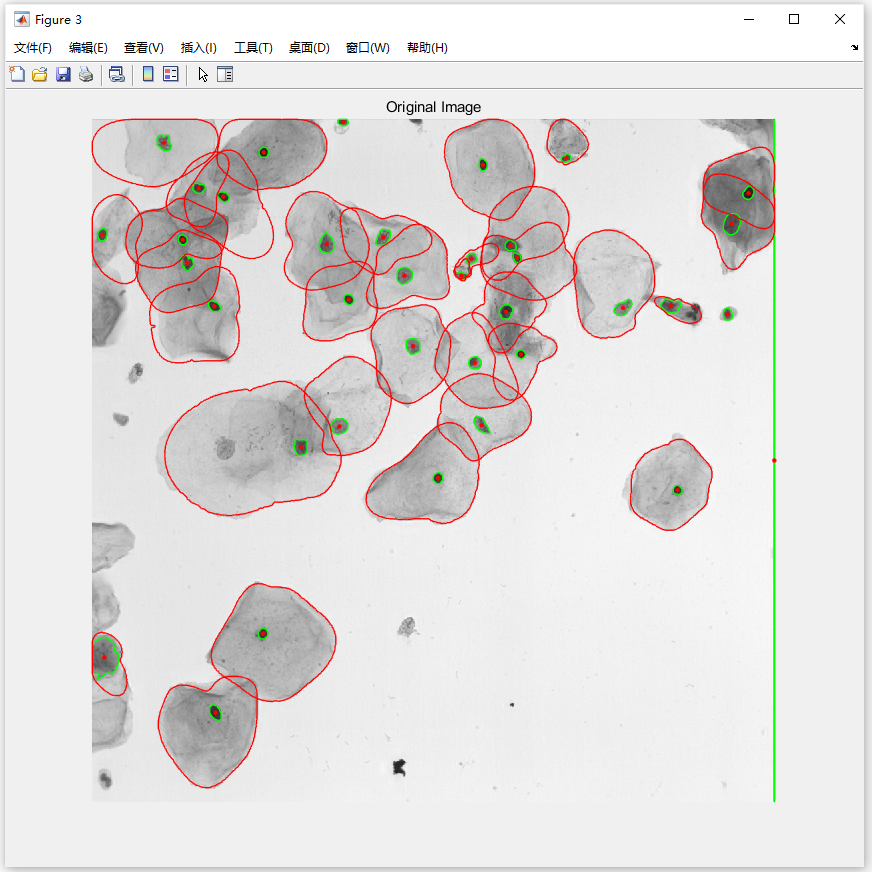The image size is (872, 872).
Task: Select the 'Original Image' plot title
Action: [433, 107]
